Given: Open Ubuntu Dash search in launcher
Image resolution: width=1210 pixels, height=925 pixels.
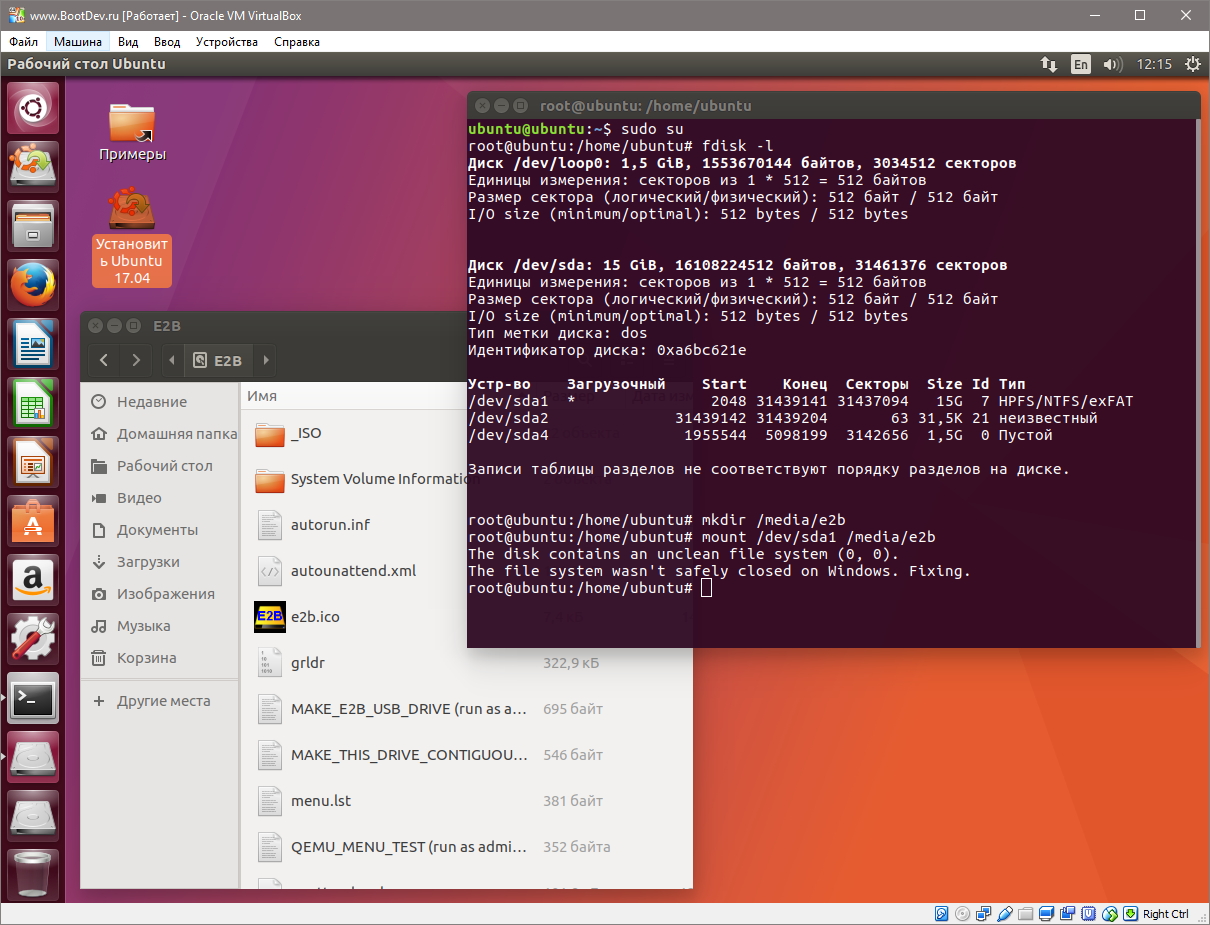Looking at the screenshot, I should 34,108.
